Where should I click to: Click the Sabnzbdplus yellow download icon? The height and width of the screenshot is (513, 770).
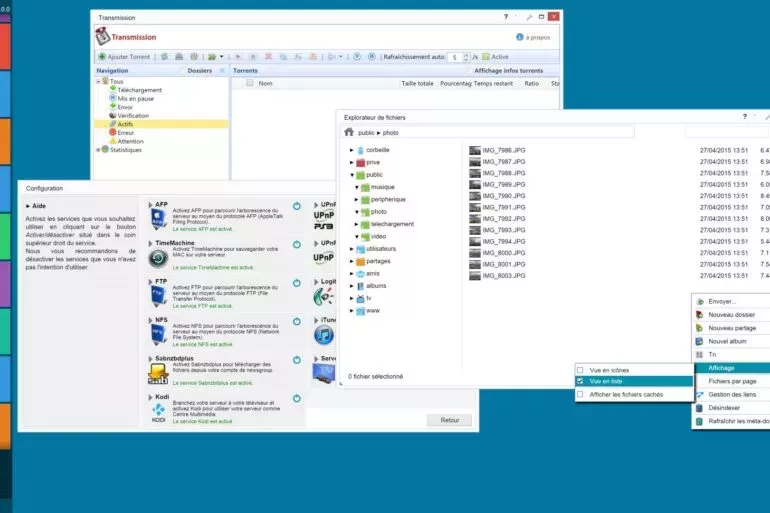[158, 374]
